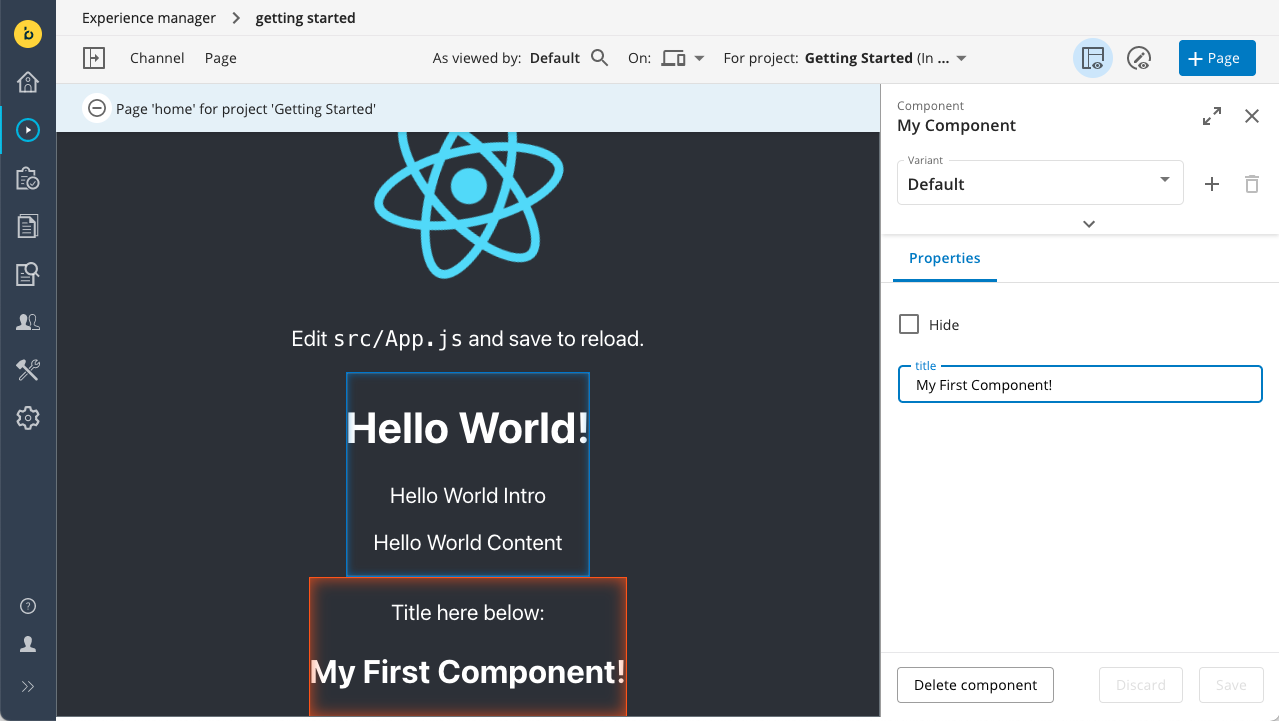Open the document search icon in sidebar
Image resolution: width=1279 pixels, height=721 pixels.
(28, 274)
